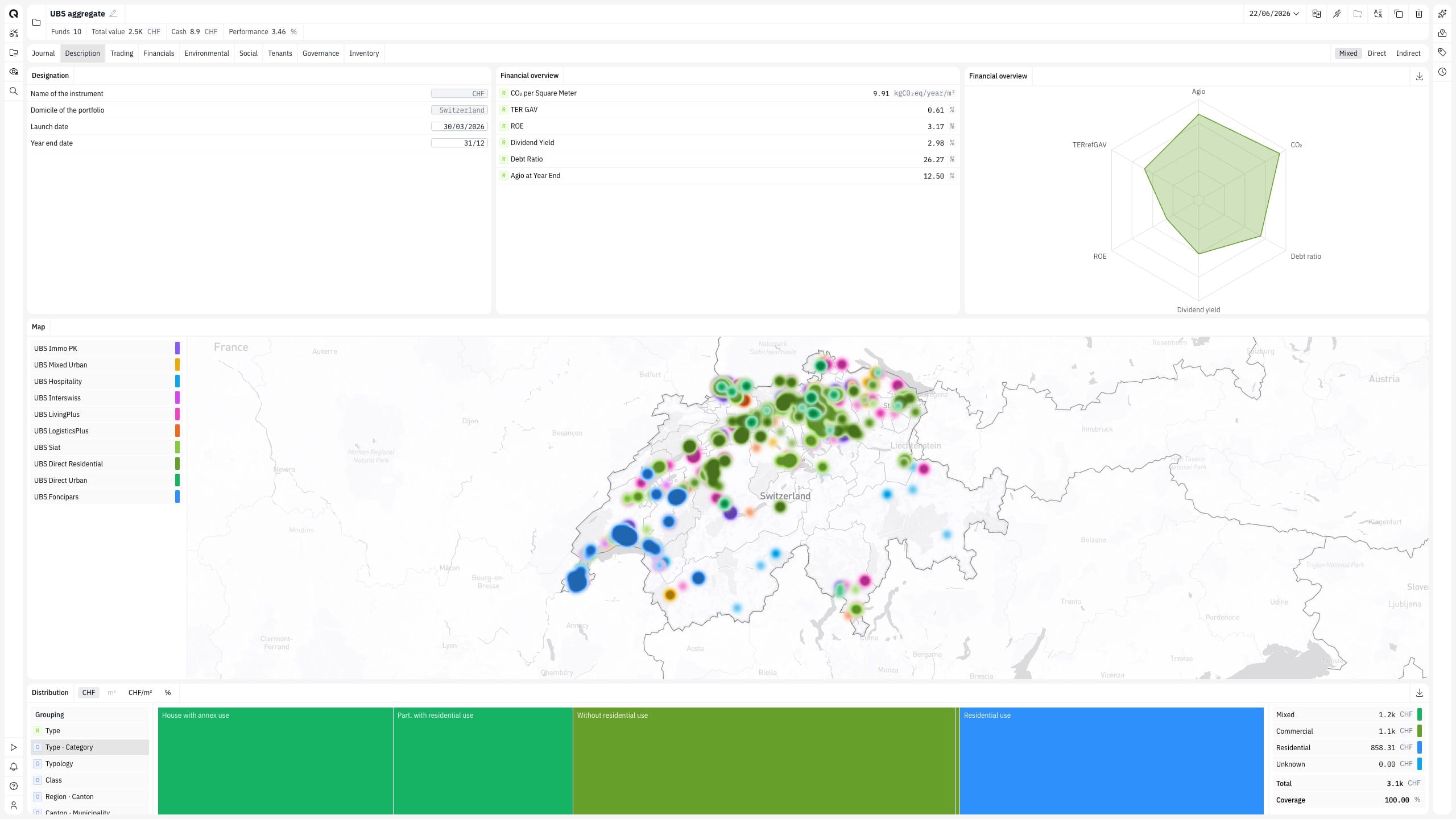
Task: Click the Launch date field 30/03/2026
Action: (x=460, y=127)
